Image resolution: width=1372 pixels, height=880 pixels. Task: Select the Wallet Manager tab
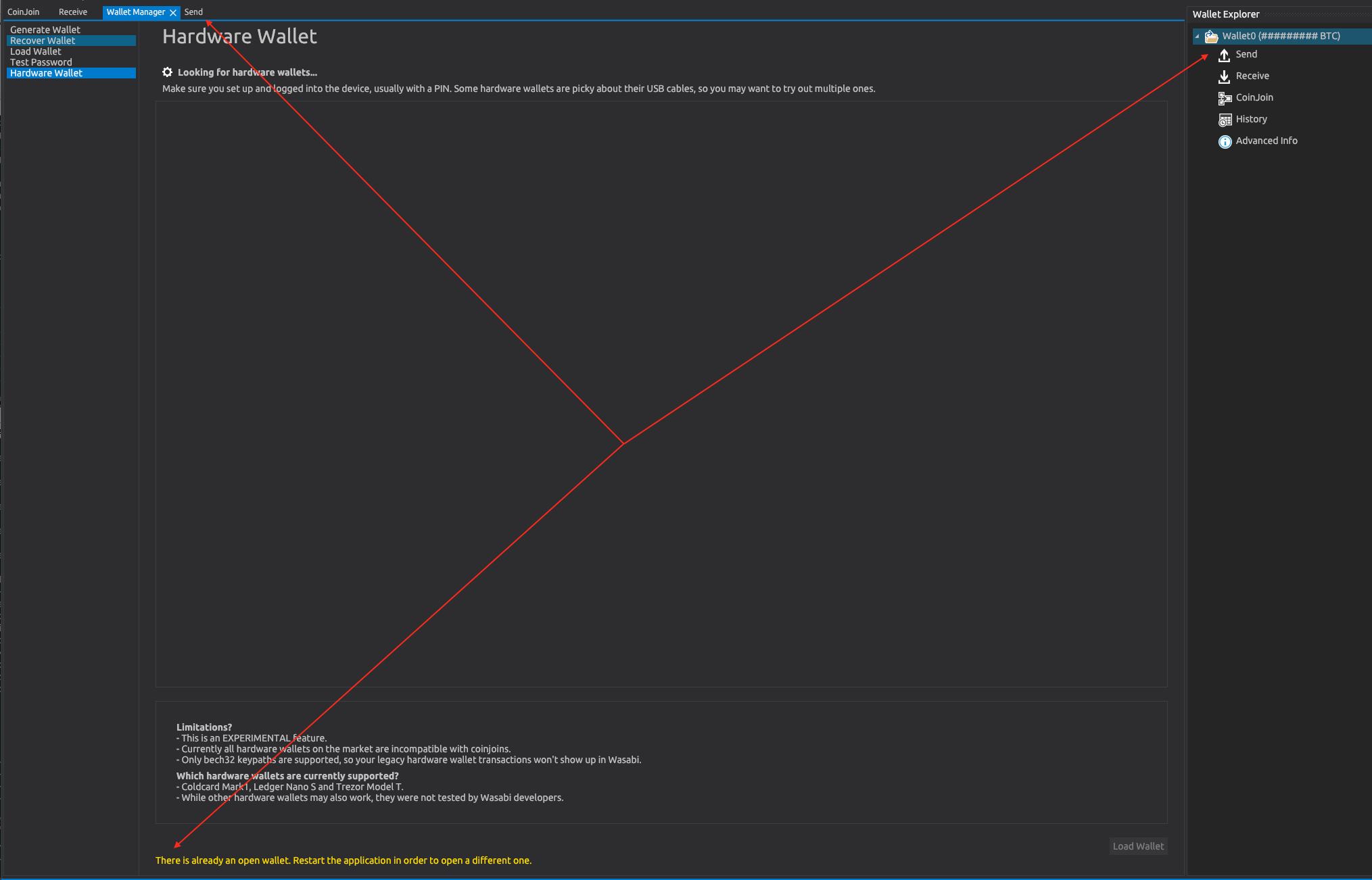click(x=135, y=12)
